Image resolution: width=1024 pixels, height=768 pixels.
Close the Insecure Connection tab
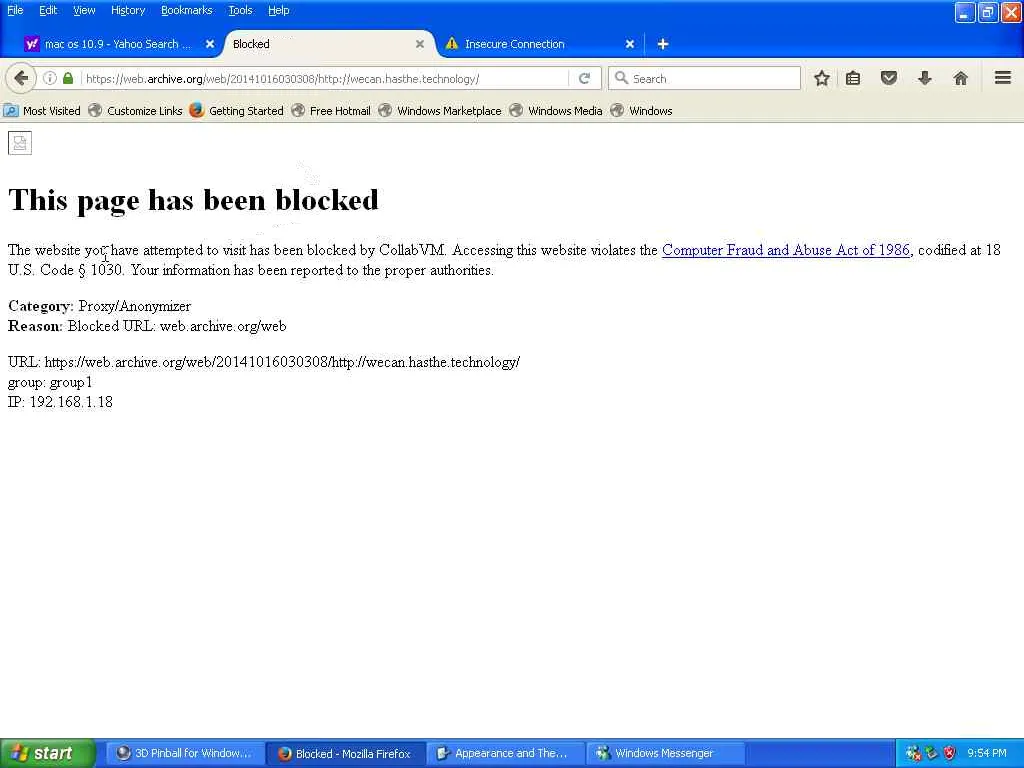tap(630, 44)
